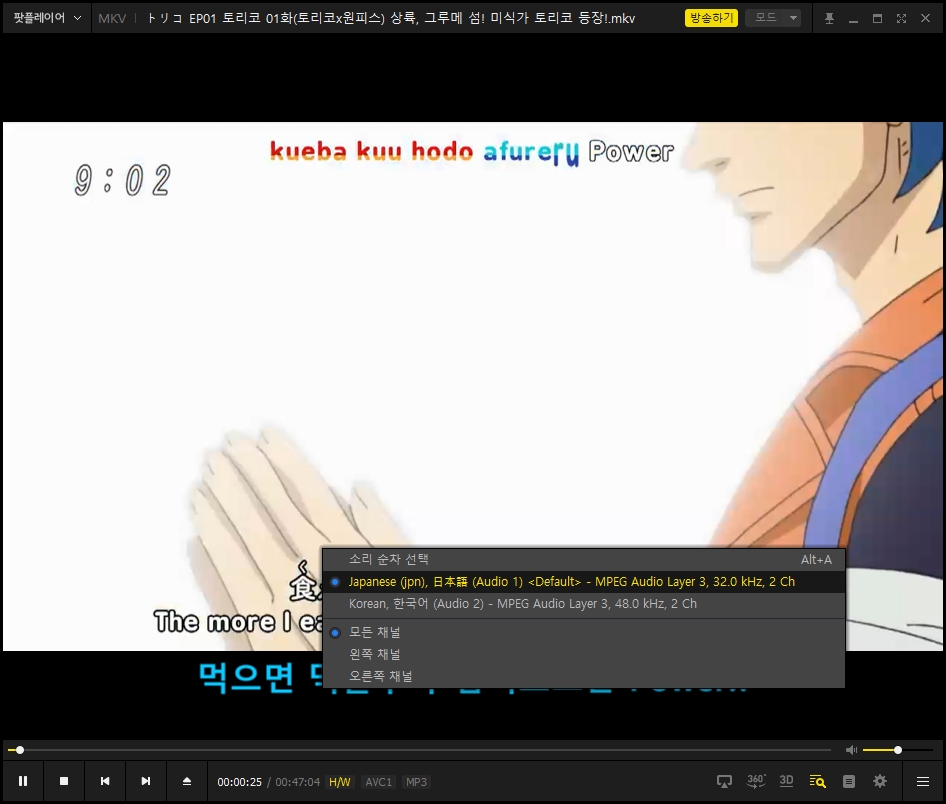Click the video file title text
Image resolution: width=946 pixels, height=804 pixels.
tap(390, 18)
